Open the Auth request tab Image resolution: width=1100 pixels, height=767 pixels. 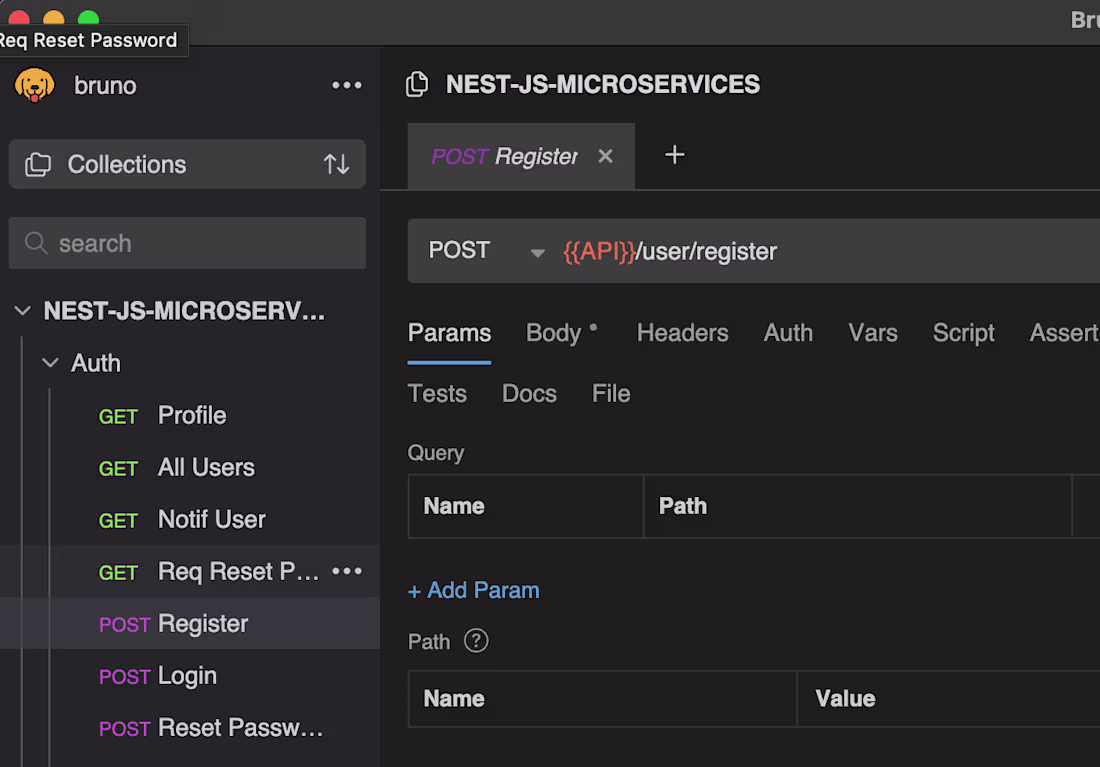[788, 333]
